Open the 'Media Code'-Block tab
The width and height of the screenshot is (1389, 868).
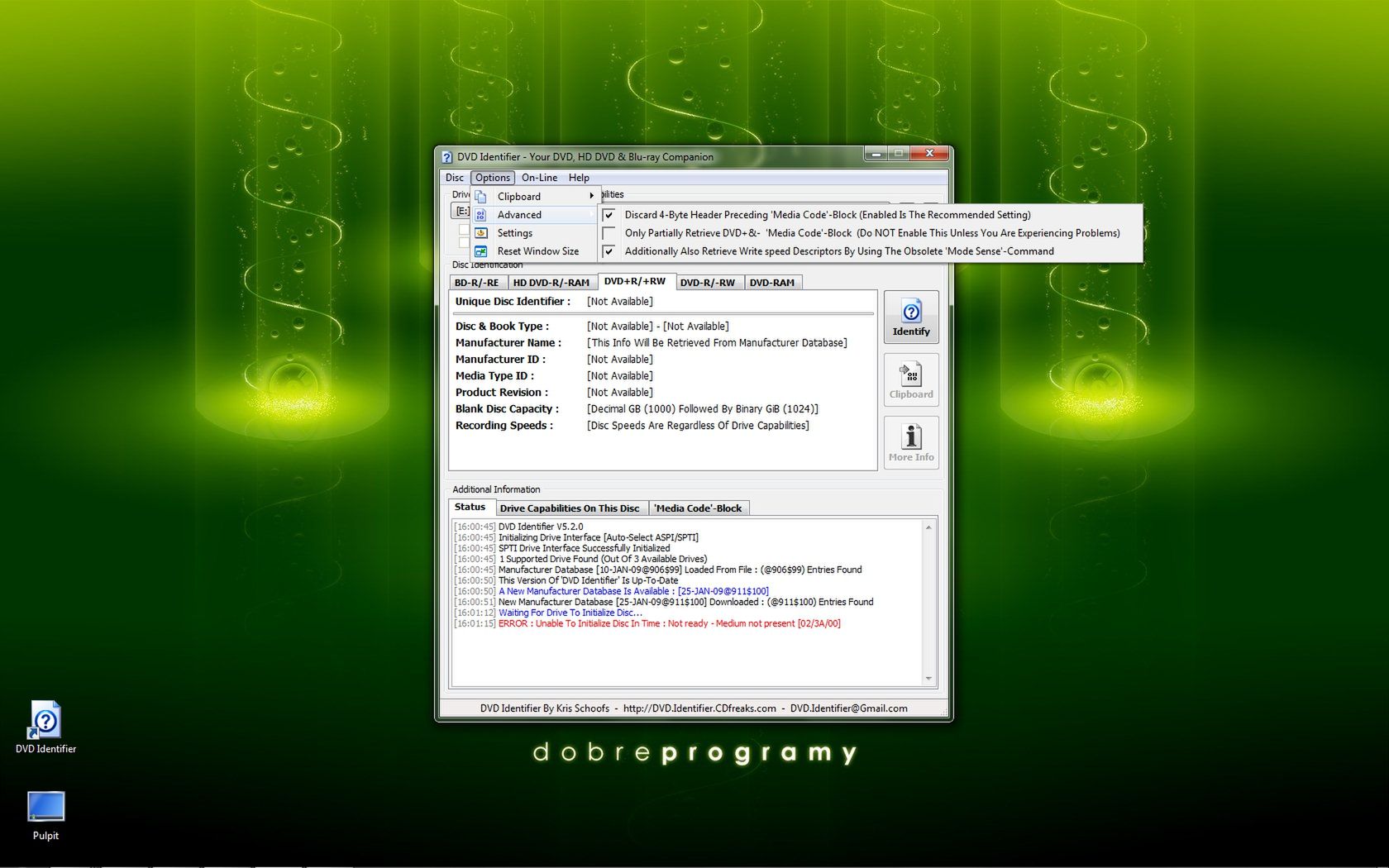click(x=699, y=508)
